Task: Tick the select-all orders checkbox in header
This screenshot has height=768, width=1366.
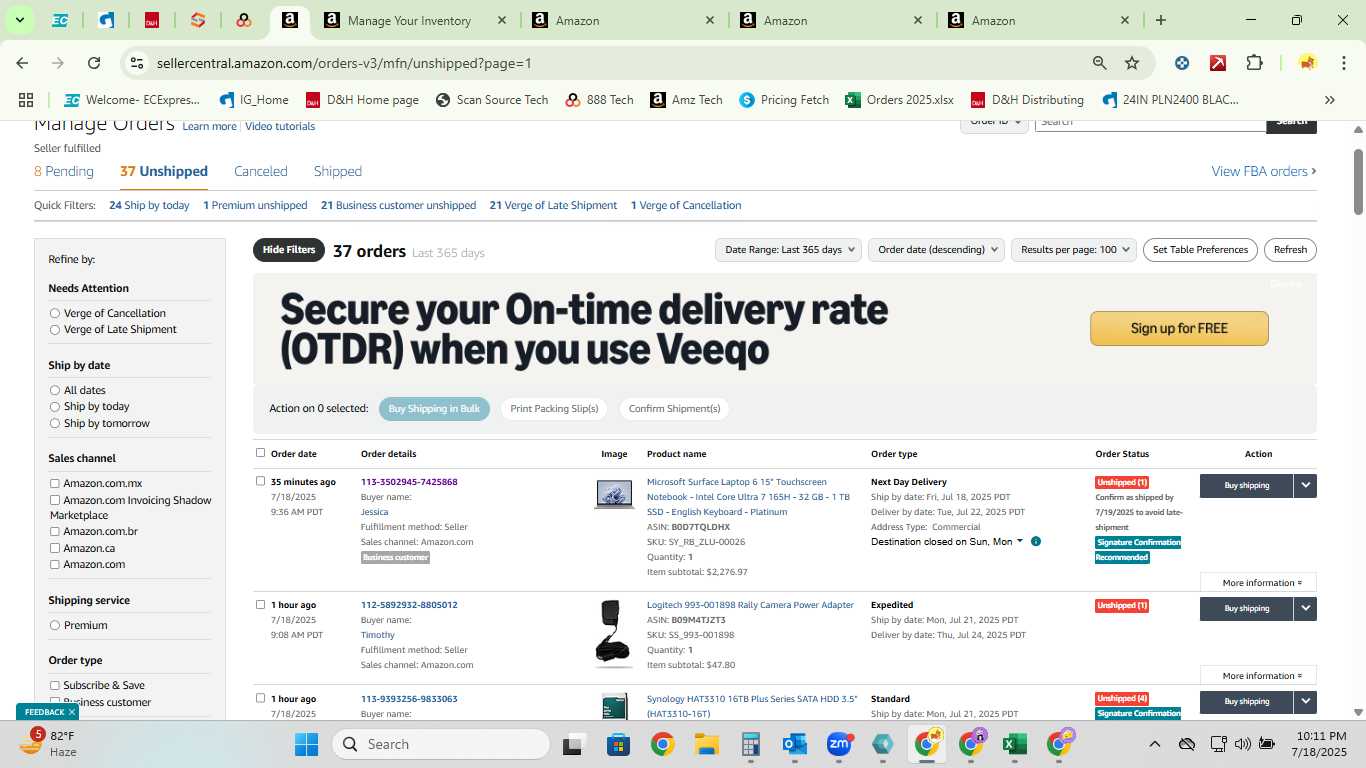Action: point(260,453)
